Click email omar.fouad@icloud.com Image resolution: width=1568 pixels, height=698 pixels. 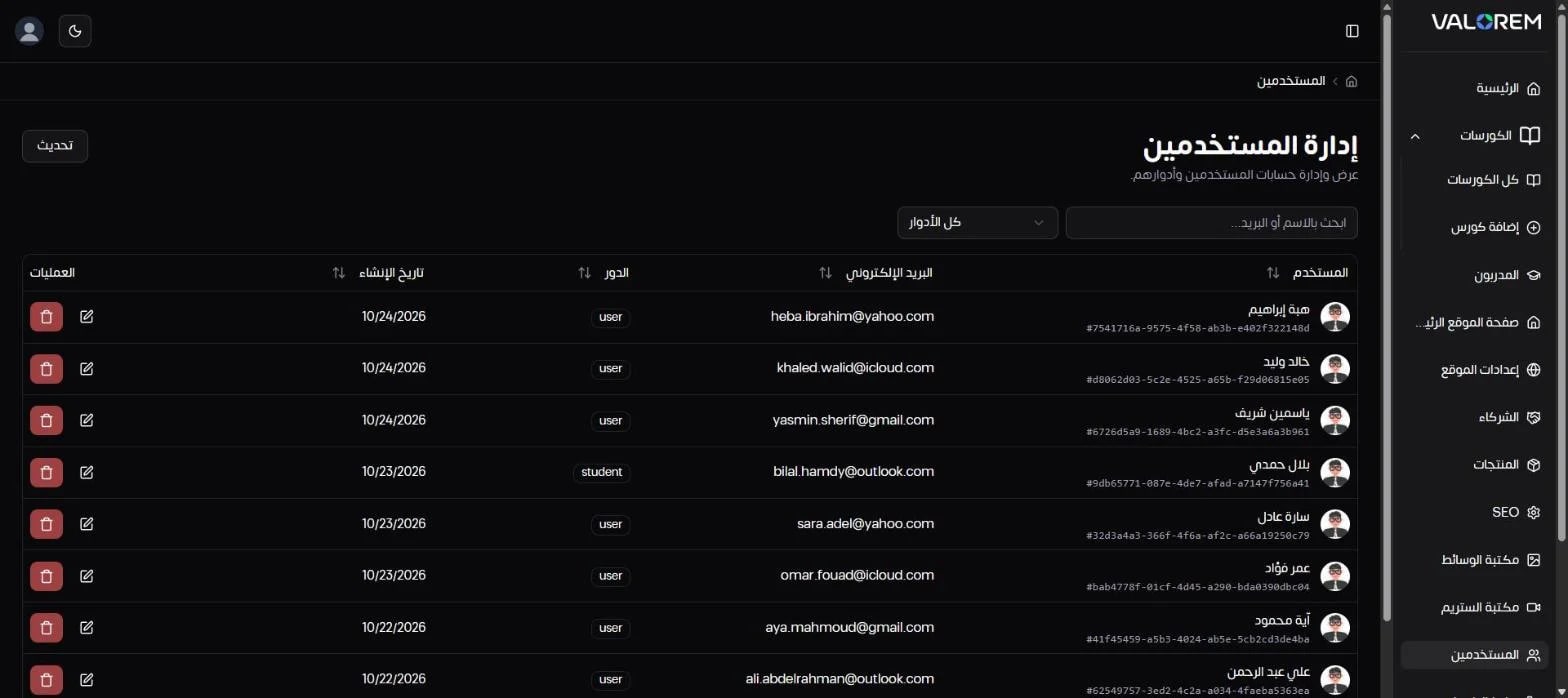(x=857, y=576)
